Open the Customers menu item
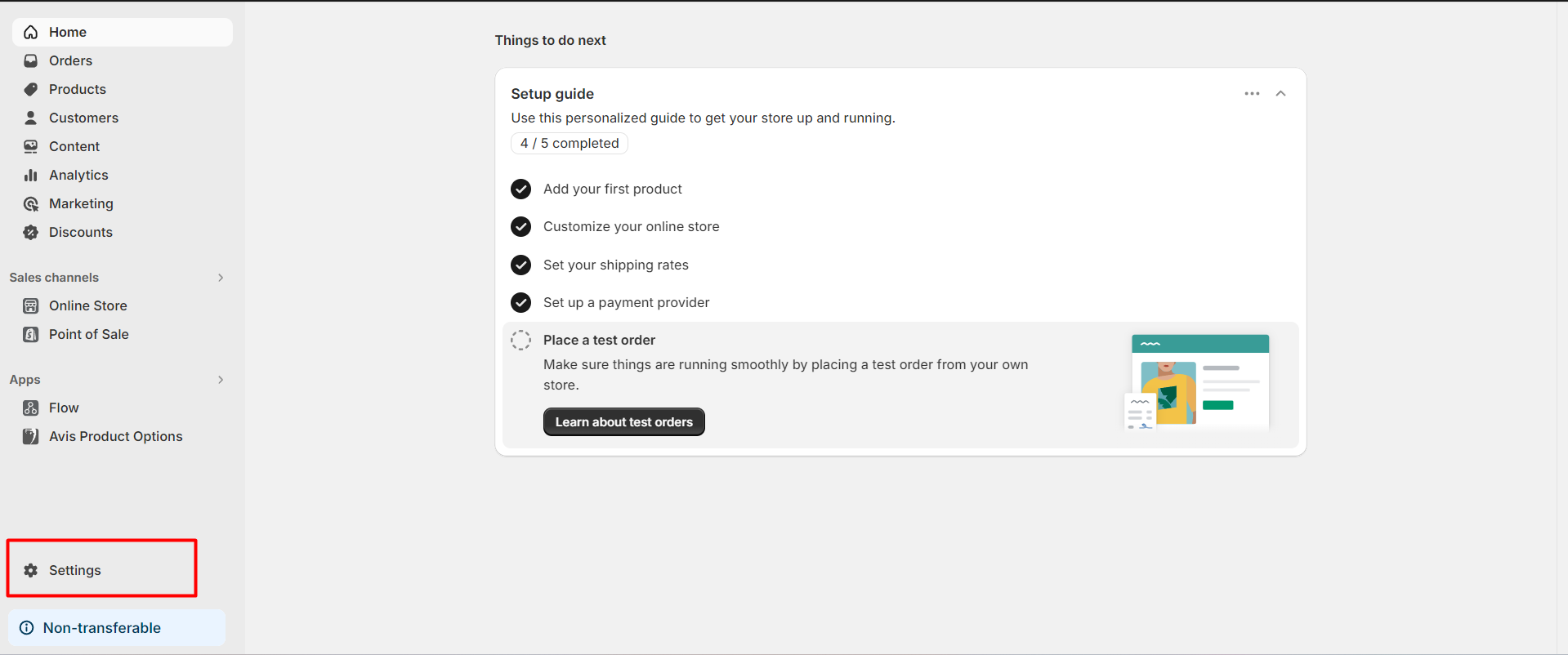This screenshot has height=655, width=1568. [x=83, y=118]
